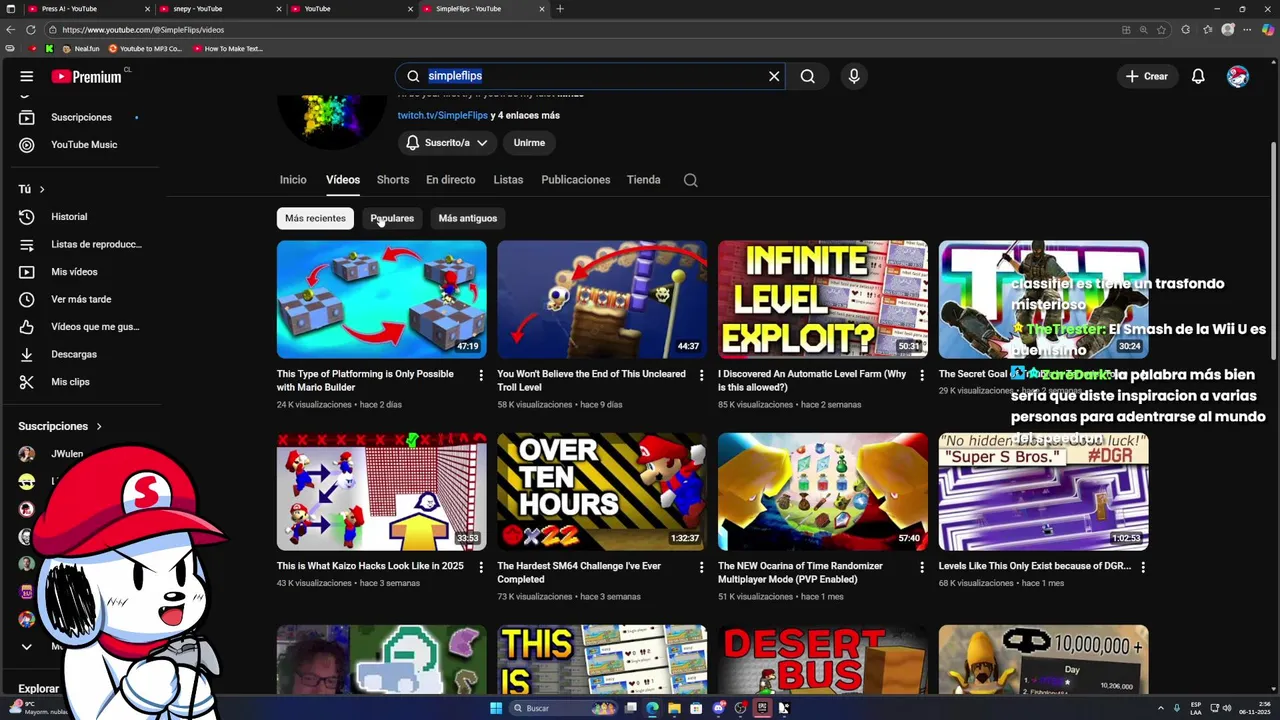Open a new browser tab with plus
The width and height of the screenshot is (1280, 720).
click(560, 9)
